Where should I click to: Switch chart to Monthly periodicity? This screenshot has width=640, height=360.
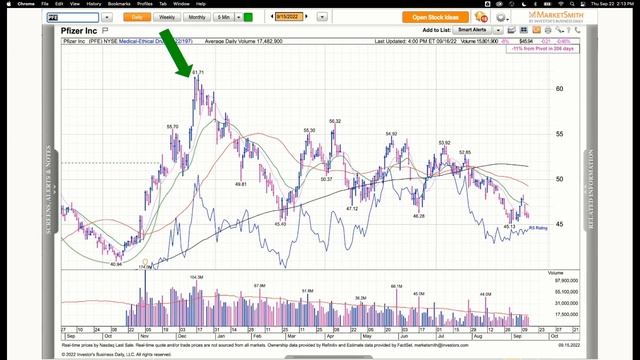197,17
